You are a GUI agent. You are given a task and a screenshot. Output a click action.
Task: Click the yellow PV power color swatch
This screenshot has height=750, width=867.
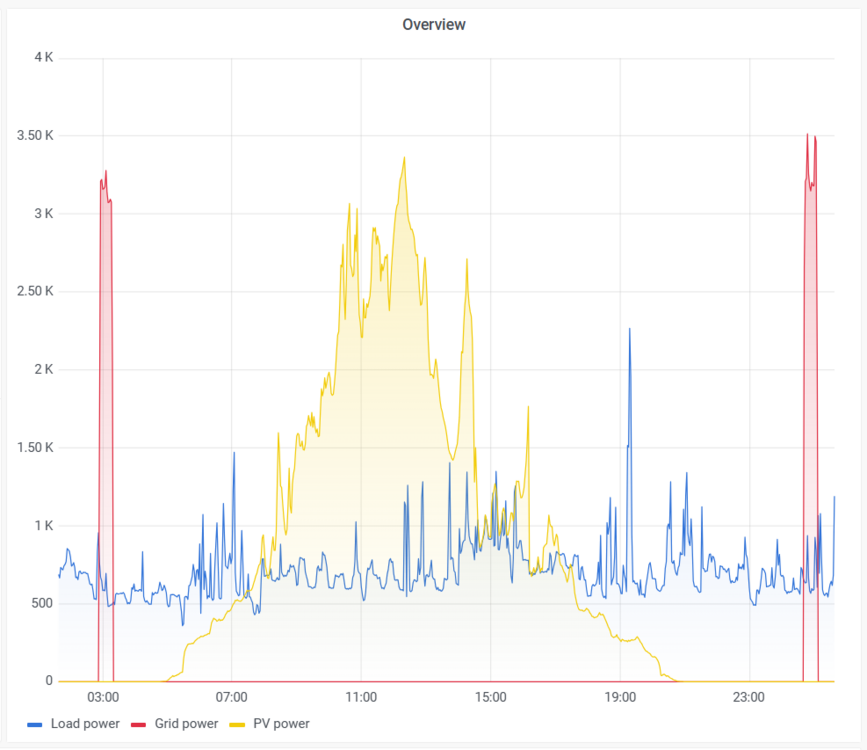point(237,725)
